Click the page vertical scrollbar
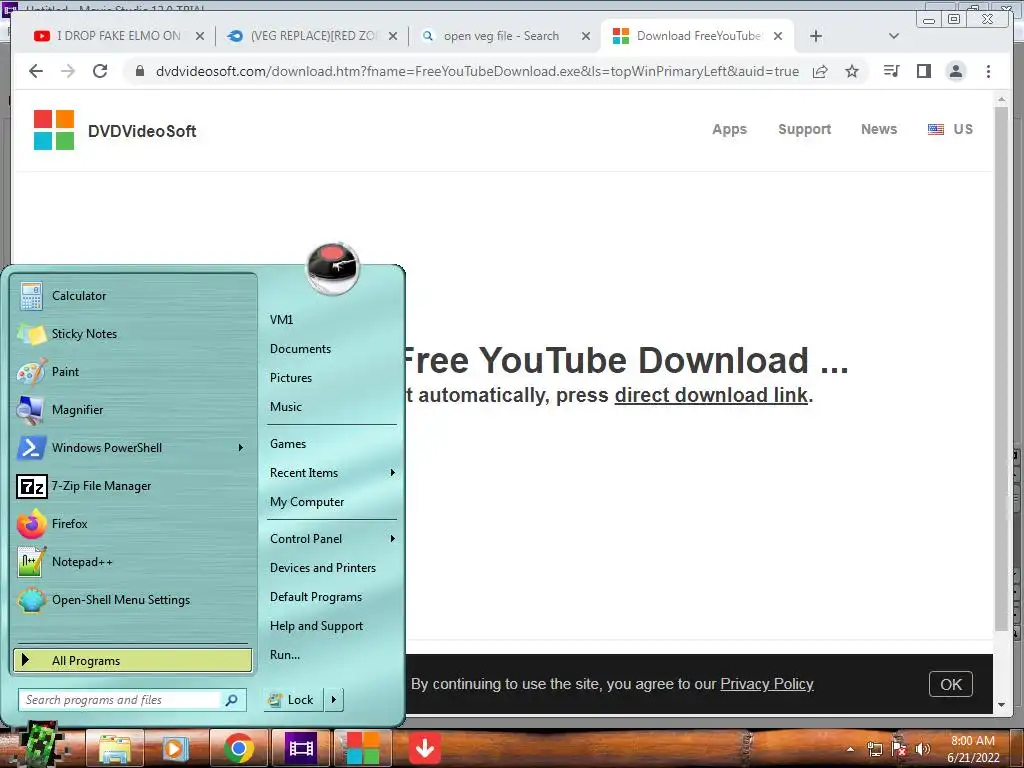Viewport: 1024px width, 768px height. point(1001,369)
